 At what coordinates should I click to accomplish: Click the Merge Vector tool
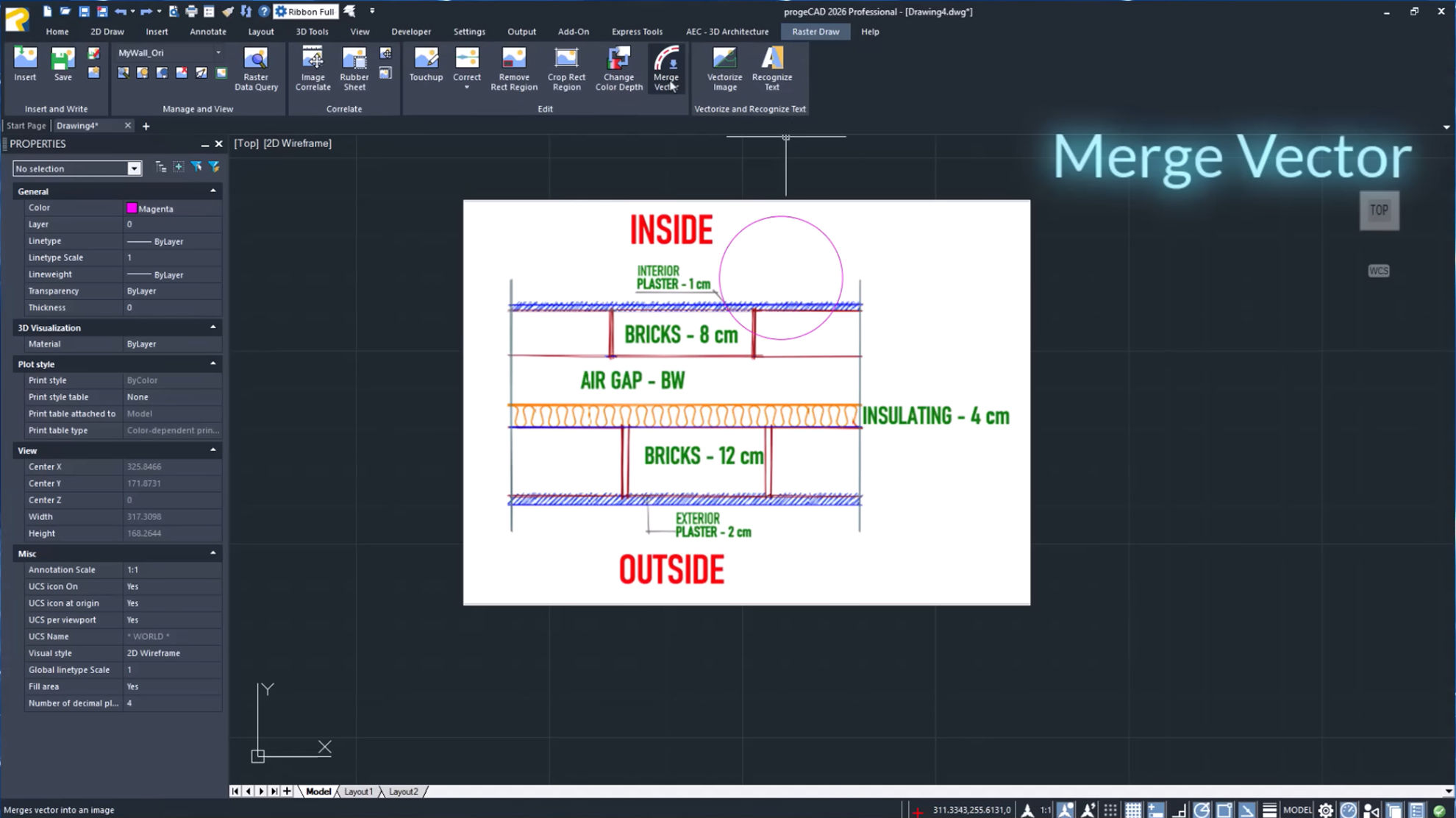click(x=666, y=68)
